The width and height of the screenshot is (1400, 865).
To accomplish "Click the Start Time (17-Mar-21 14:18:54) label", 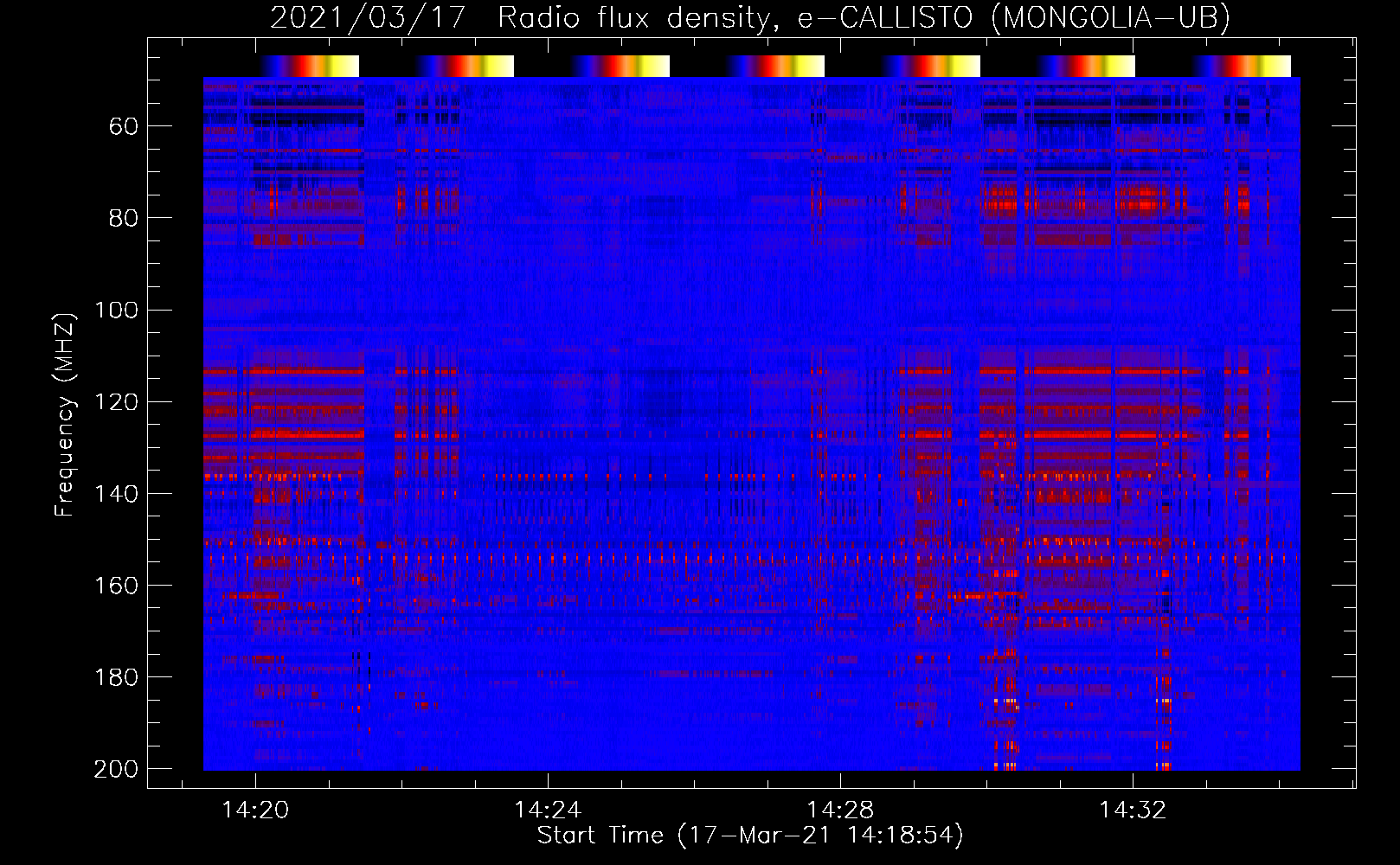I will tap(750, 836).
